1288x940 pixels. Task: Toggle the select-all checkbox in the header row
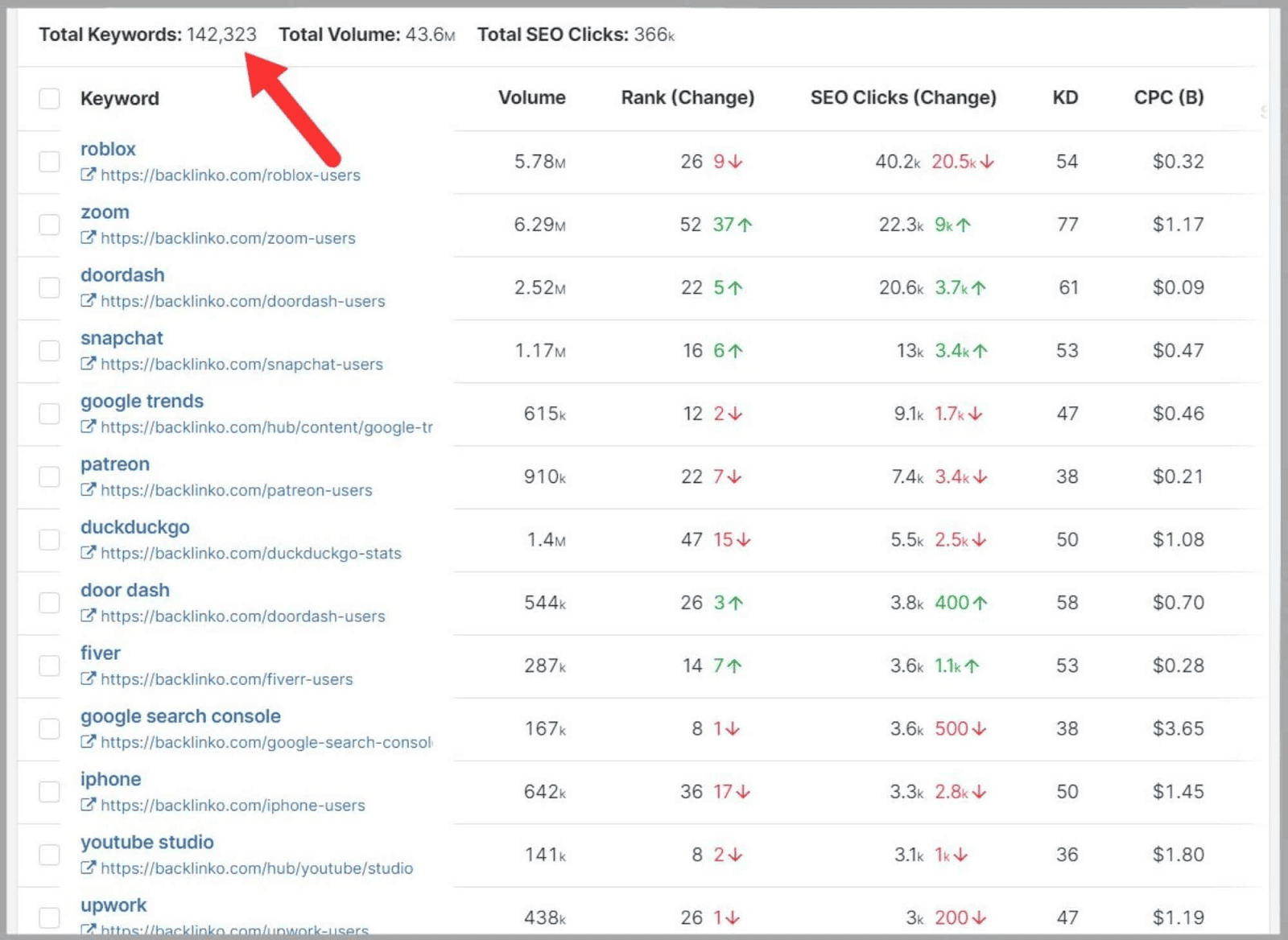[x=49, y=98]
